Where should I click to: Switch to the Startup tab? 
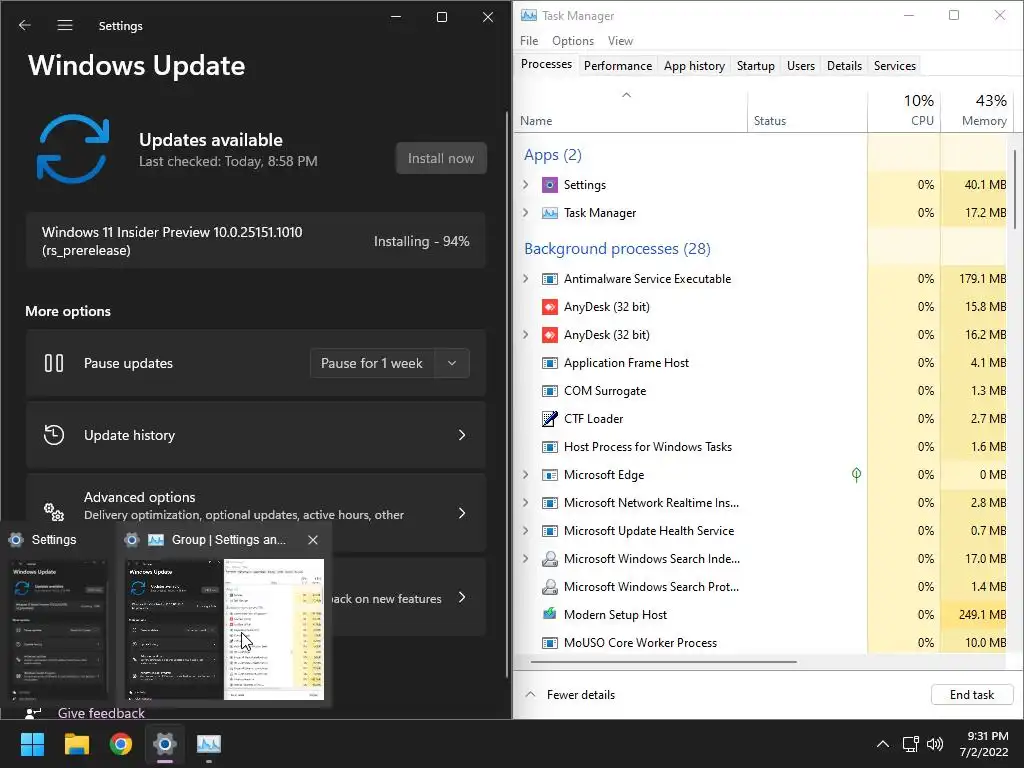756,65
